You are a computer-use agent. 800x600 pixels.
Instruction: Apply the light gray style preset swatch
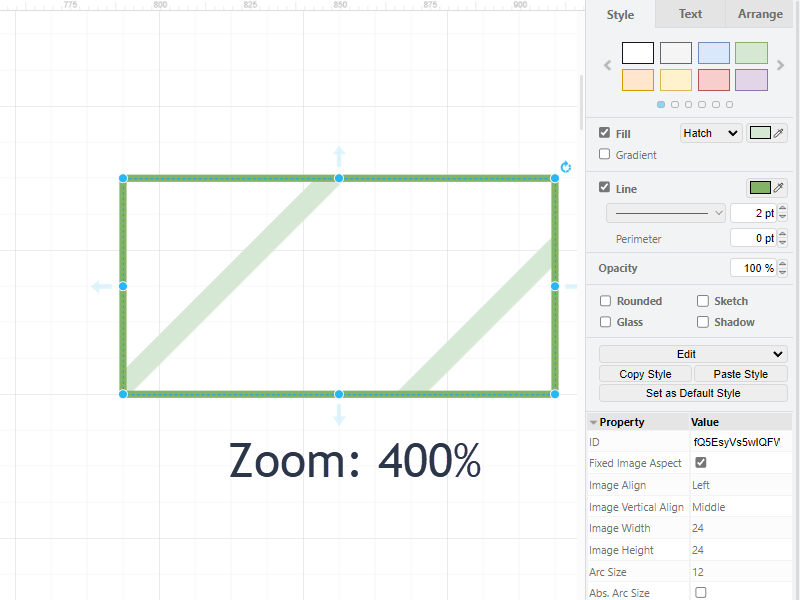[676, 53]
